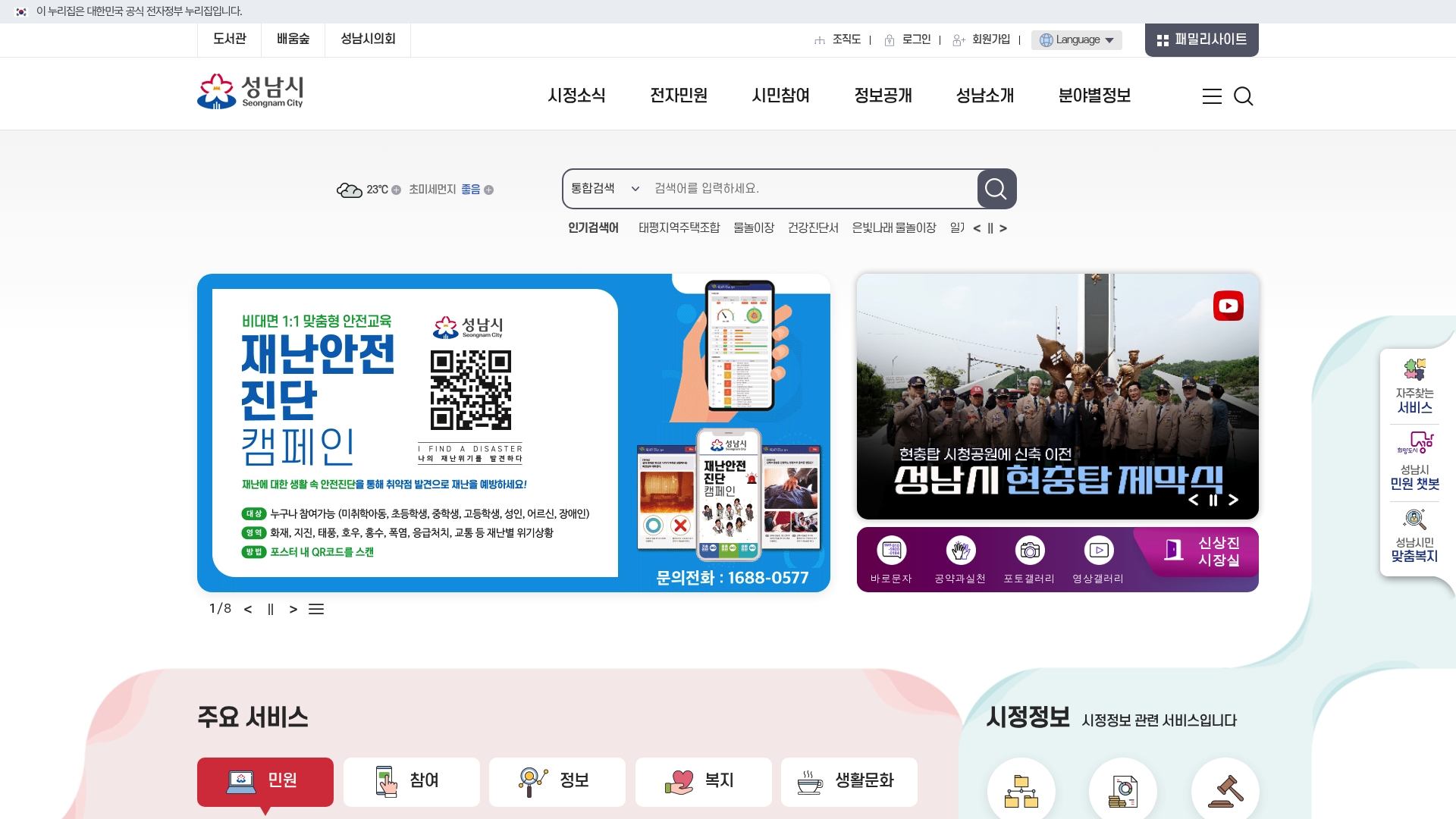
Task: Select the 참여 service tab
Action: [x=412, y=782]
